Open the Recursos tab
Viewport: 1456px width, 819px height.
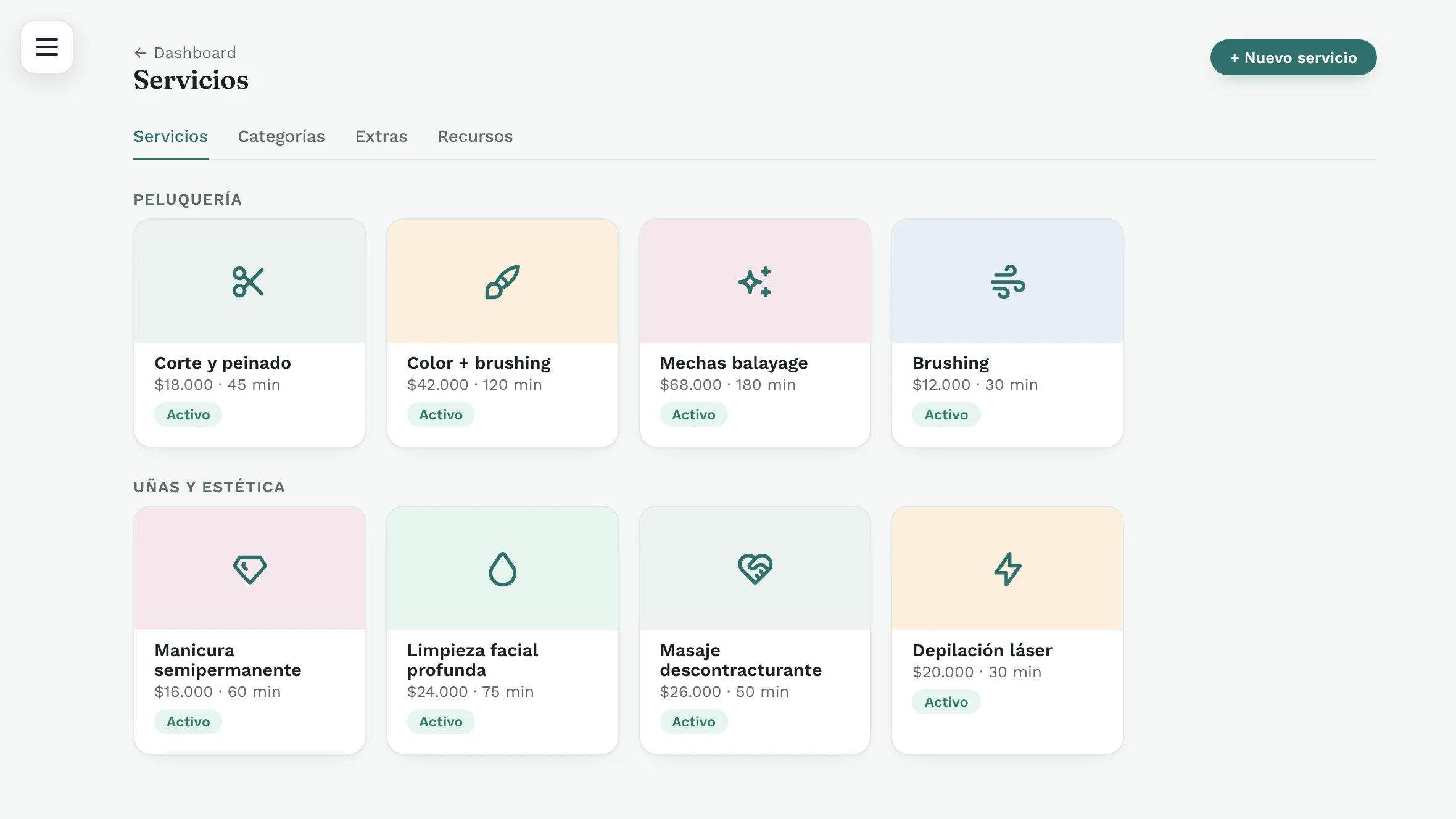(475, 136)
